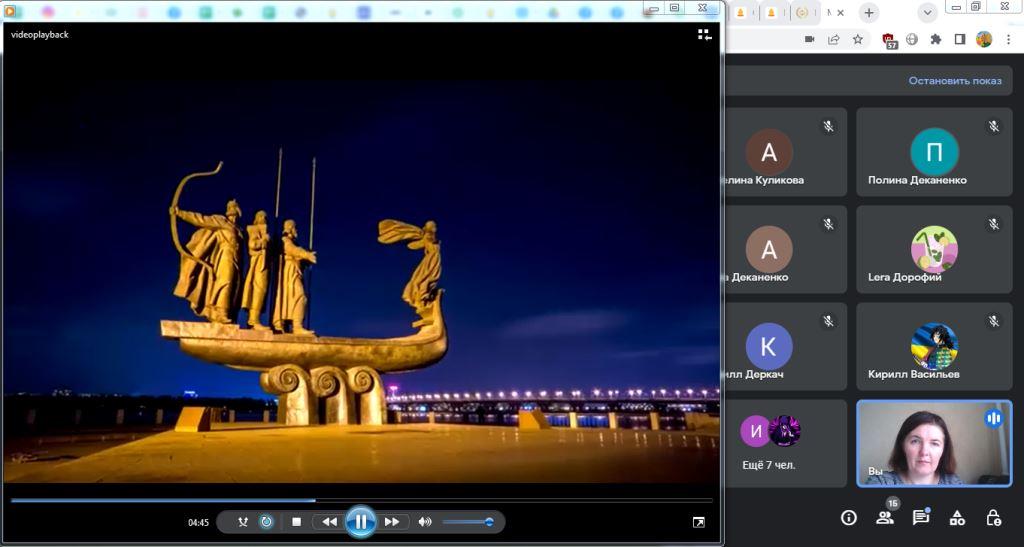1024x547 pixels.
Task: Close the active Chrome tab
Action: point(840,12)
